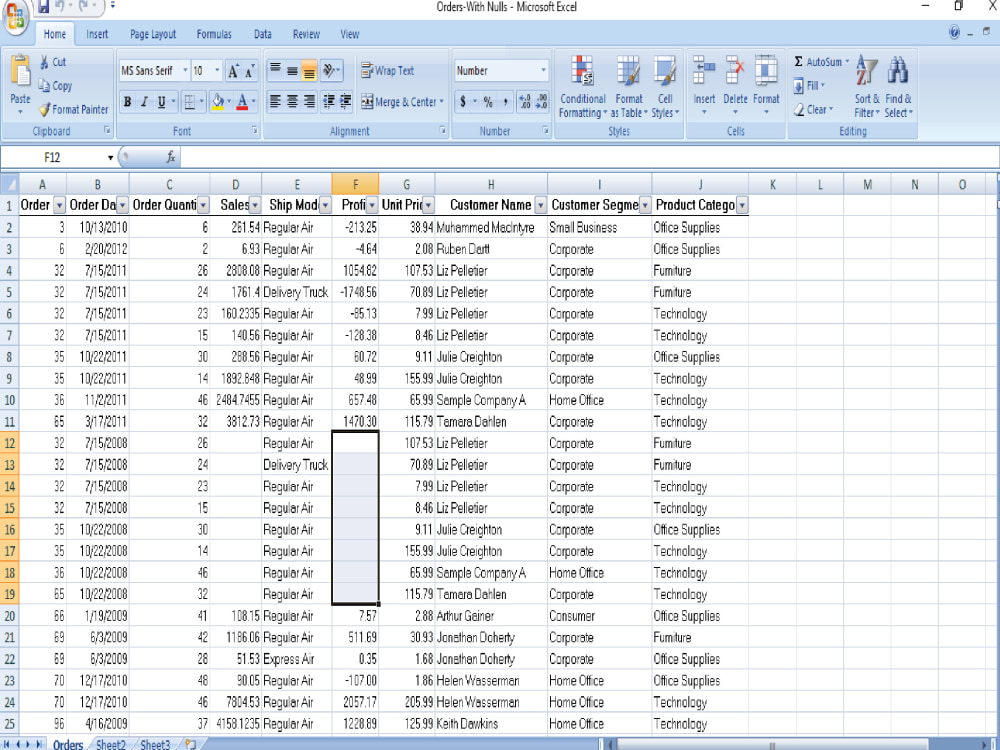Open the Font dialog launcher
The height and width of the screenshot is (750, 1000).
(254, 130)
